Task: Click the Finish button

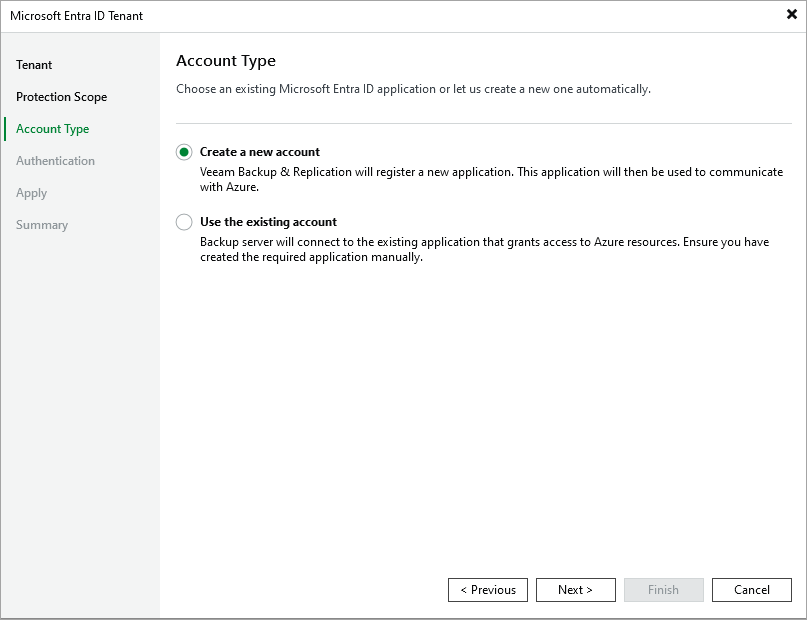Action: pos(664,589)
